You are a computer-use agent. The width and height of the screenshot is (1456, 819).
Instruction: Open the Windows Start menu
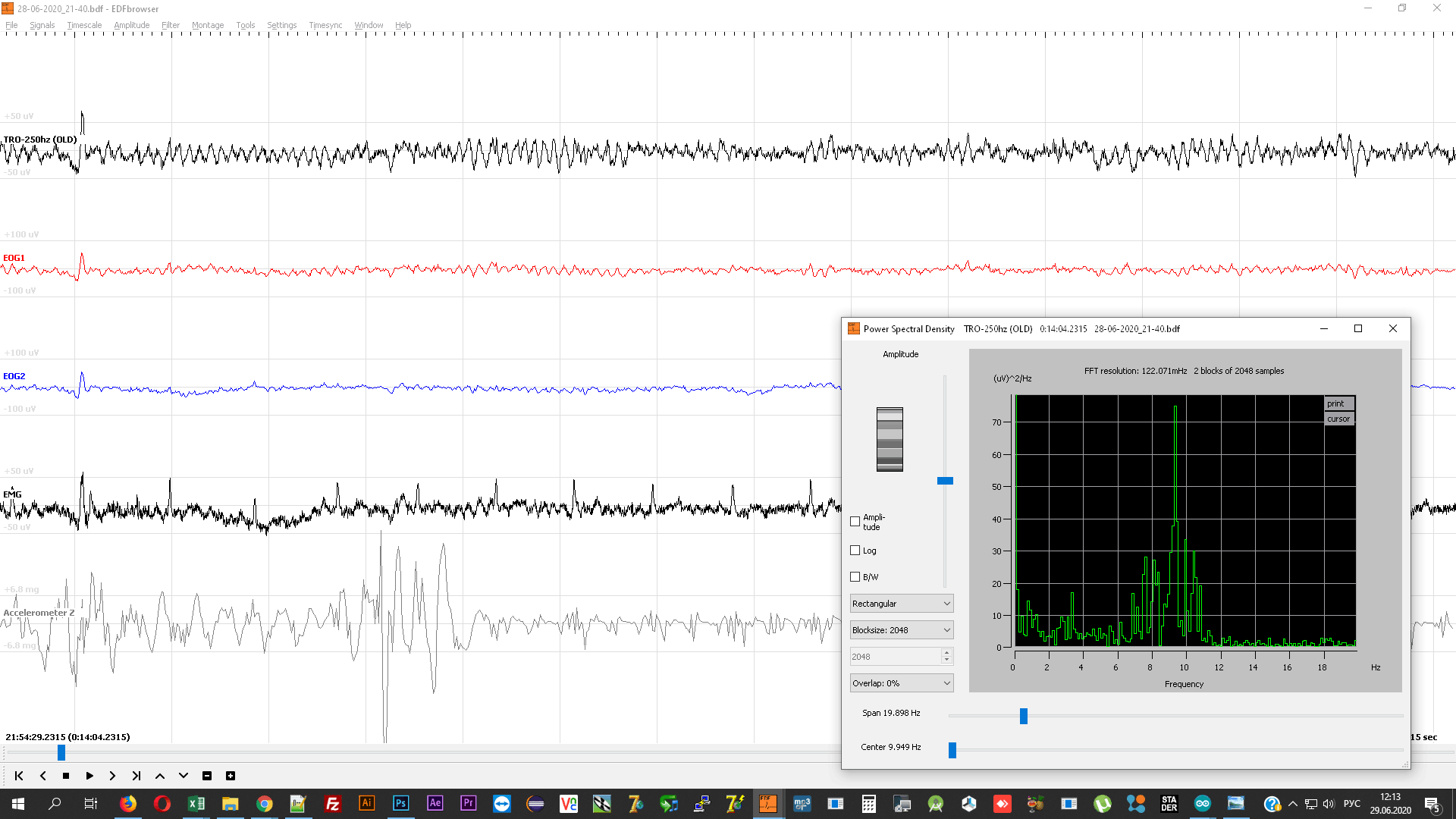point(18,804)
